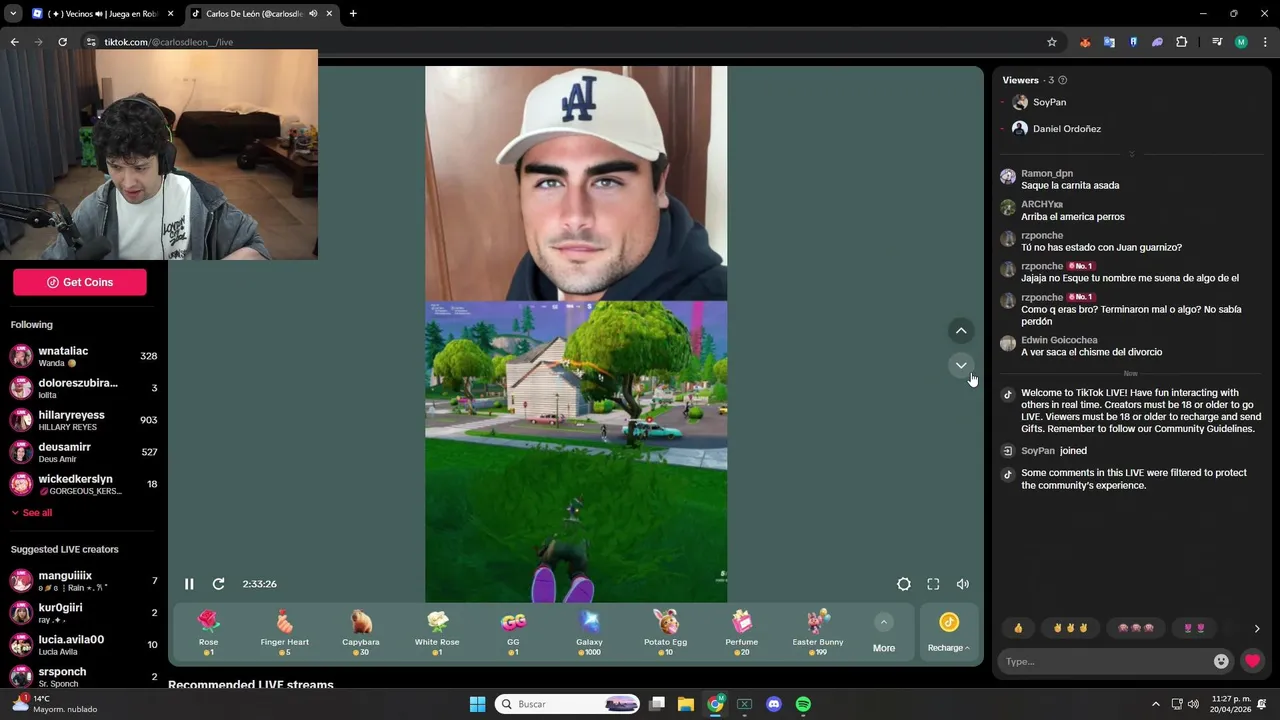
Task: Go back in browser history
Action: [14, 42]
